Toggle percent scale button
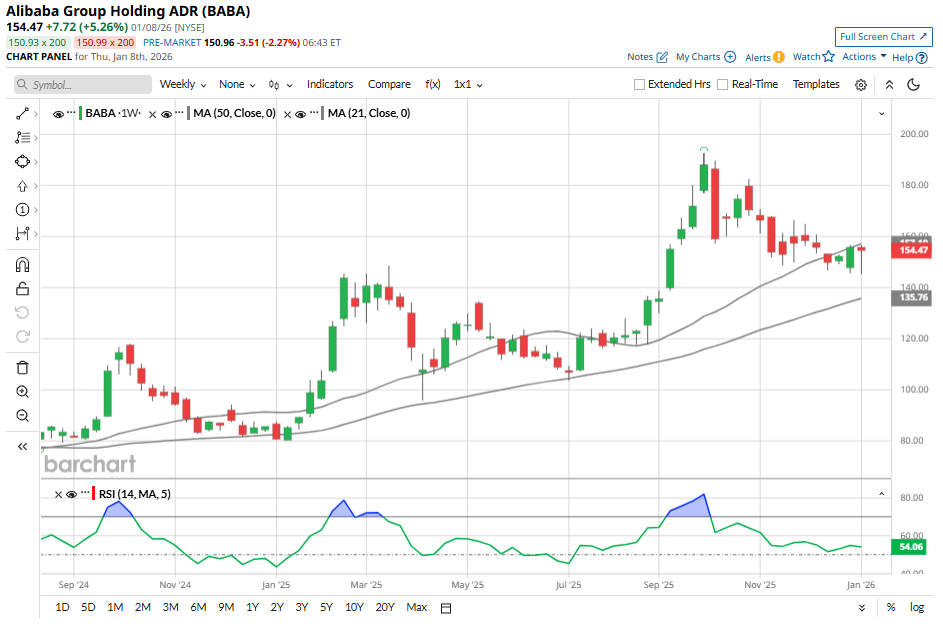This screenshot has height=641, width=943. coord(891,607)
